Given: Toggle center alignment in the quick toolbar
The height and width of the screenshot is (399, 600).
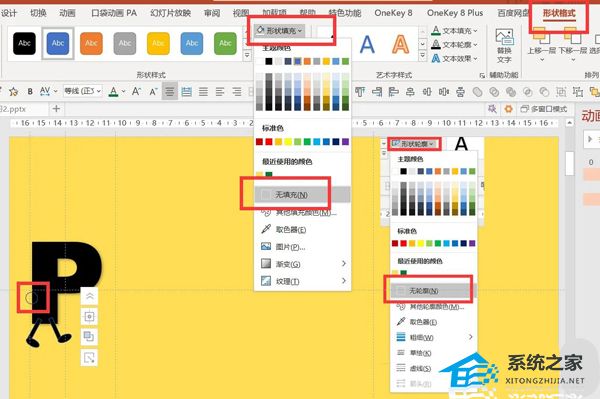Looking at the screenshot, I should click(x=170, y=91).
